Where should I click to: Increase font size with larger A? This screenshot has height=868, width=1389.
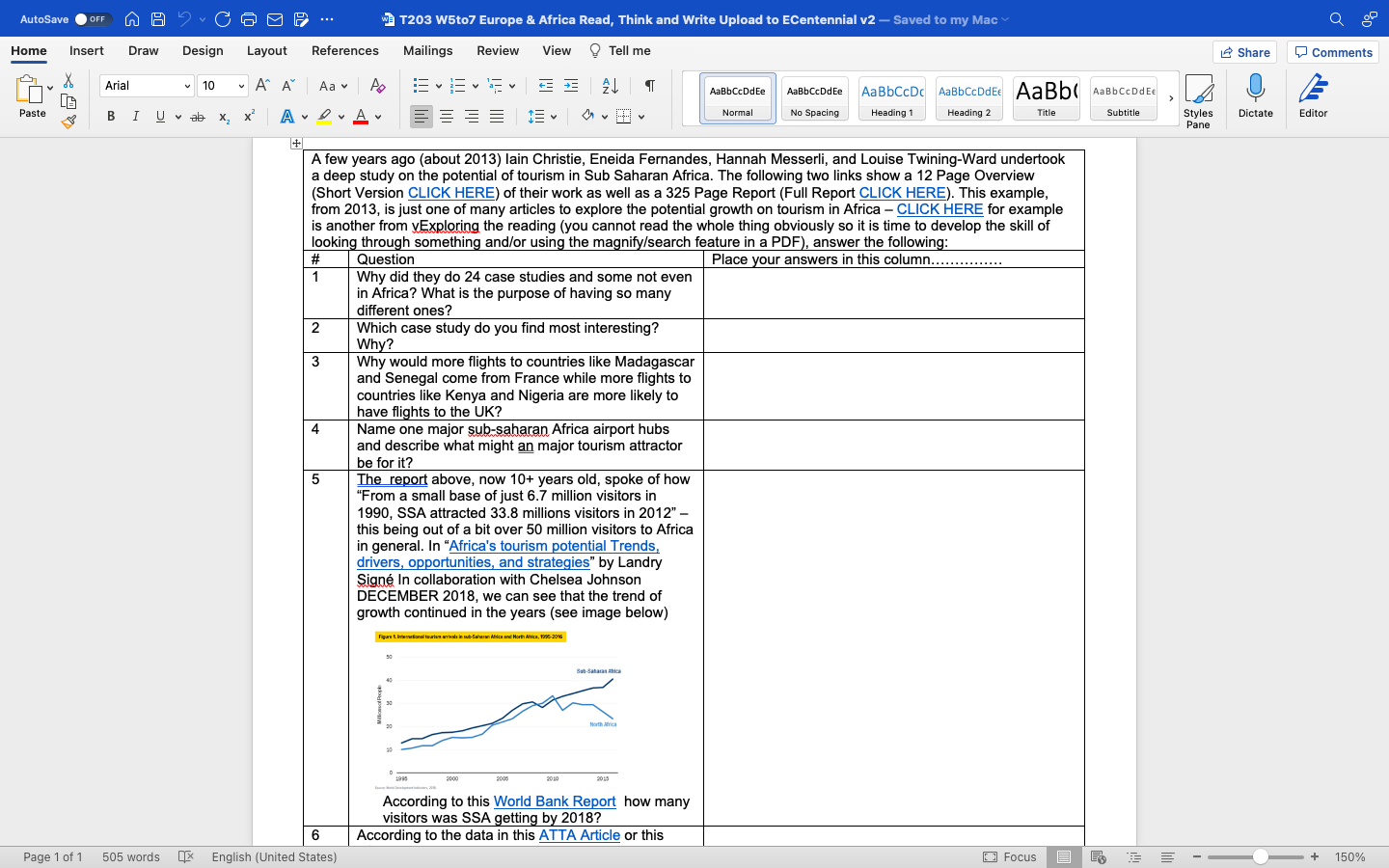(x=262, y=86)
